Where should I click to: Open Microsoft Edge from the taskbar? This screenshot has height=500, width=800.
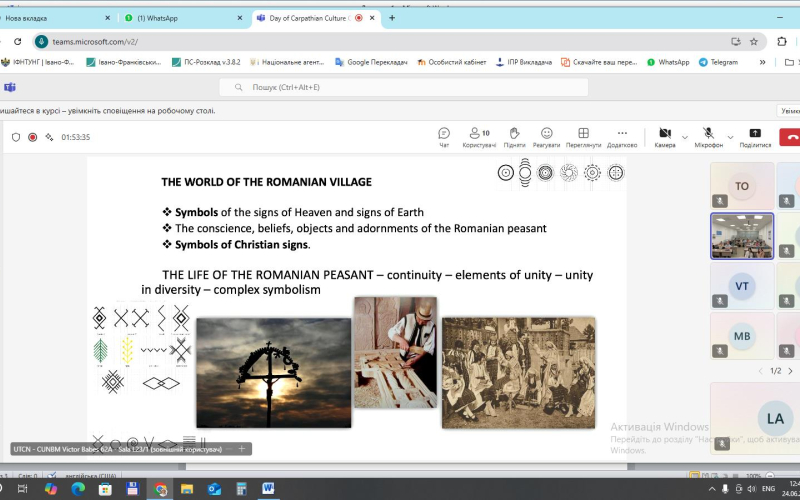tap(78, 489)
